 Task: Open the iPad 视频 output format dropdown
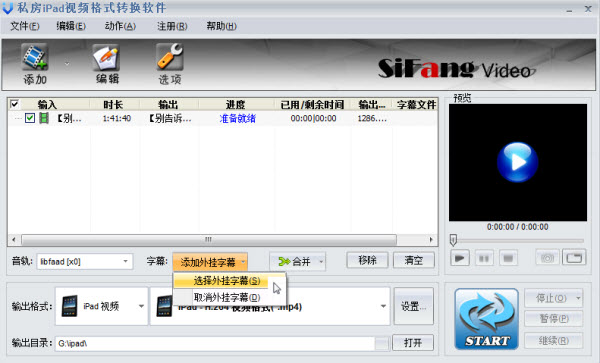coord(102,306)
